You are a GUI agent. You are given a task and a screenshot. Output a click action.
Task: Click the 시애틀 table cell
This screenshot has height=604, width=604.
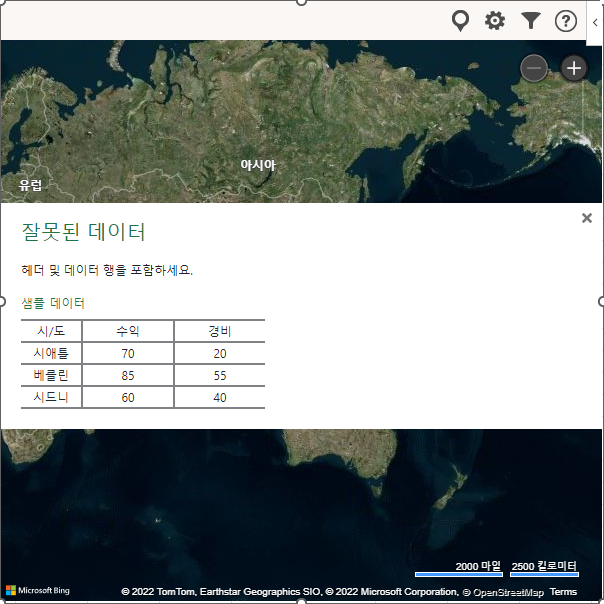pyautogui.click(x=51, y=353)
